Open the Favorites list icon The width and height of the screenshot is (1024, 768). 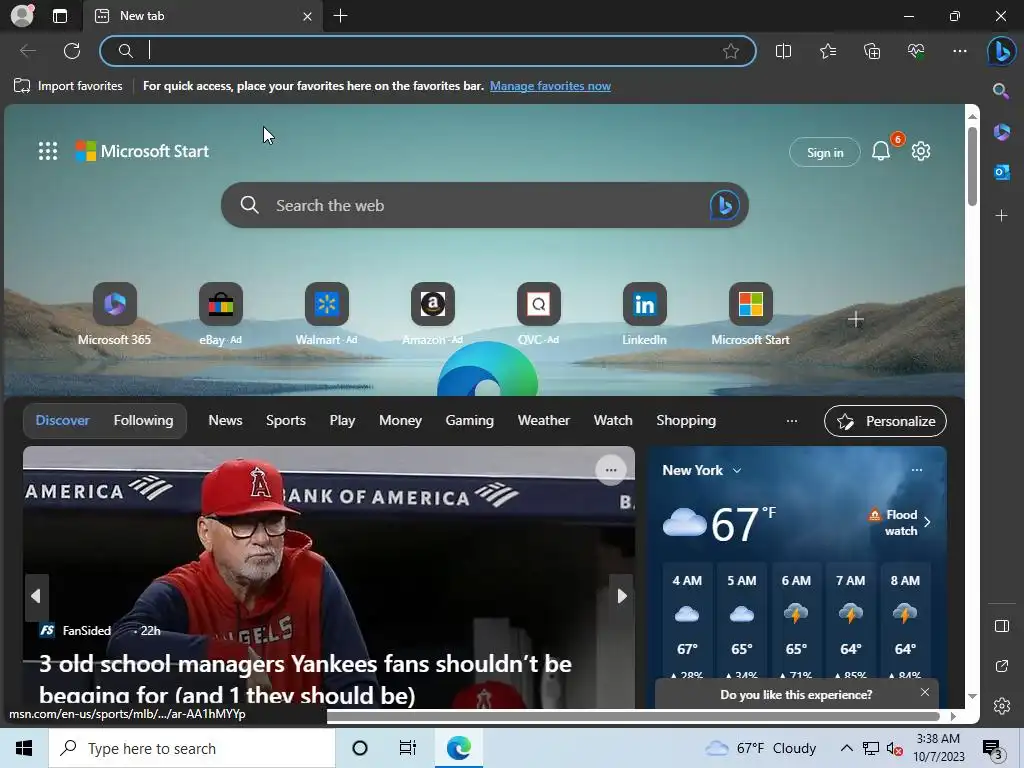[x=827, y=51]
